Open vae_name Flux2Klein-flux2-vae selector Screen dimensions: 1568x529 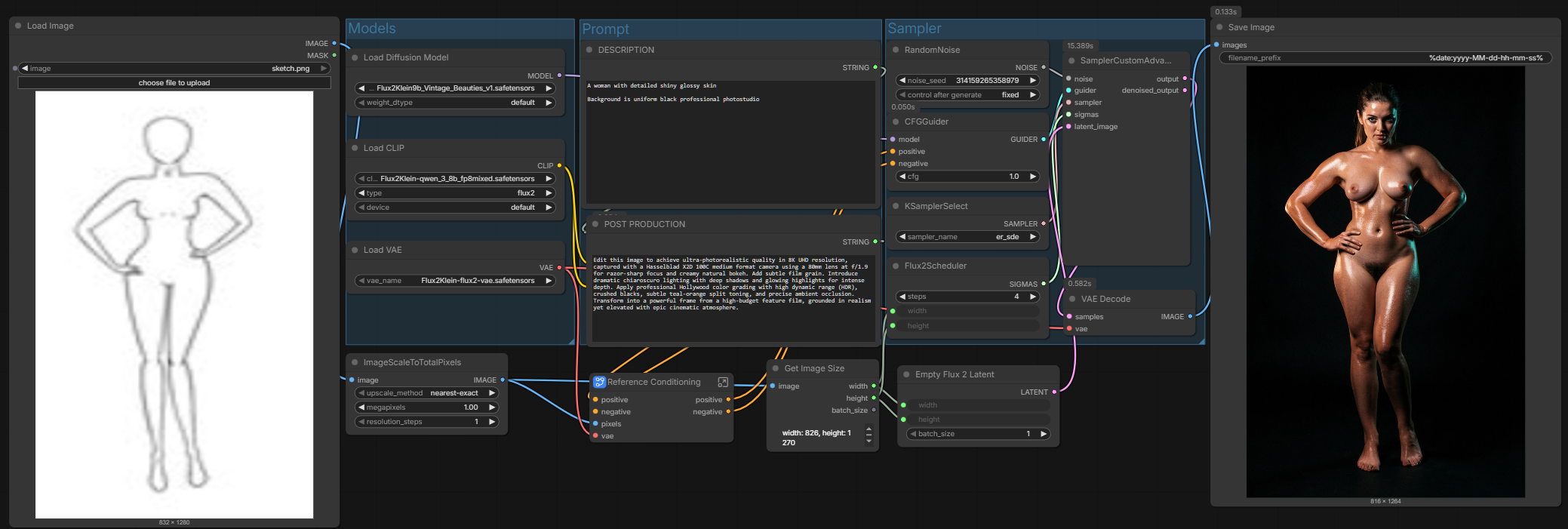[456, 281]
